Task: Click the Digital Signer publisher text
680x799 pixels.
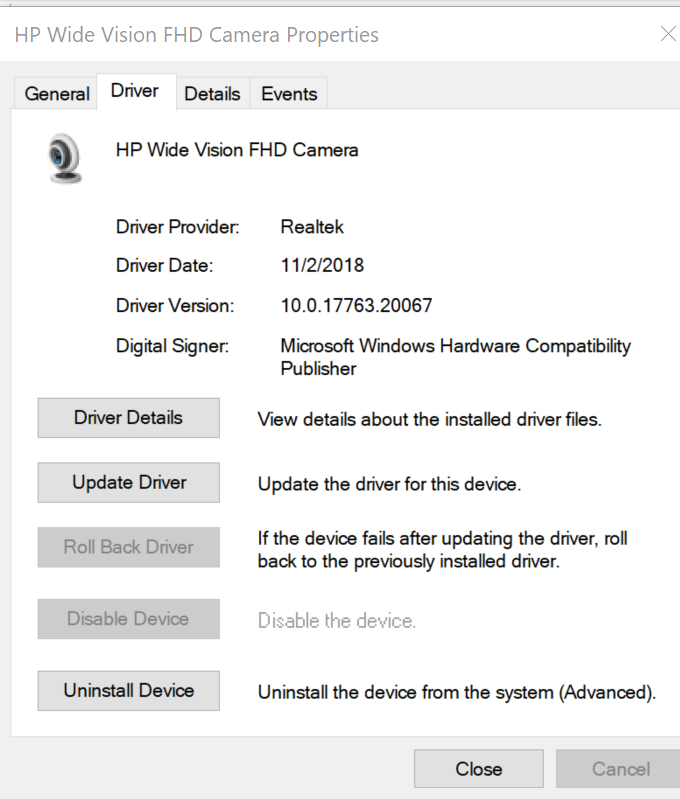Action: (x=455, y=357)
